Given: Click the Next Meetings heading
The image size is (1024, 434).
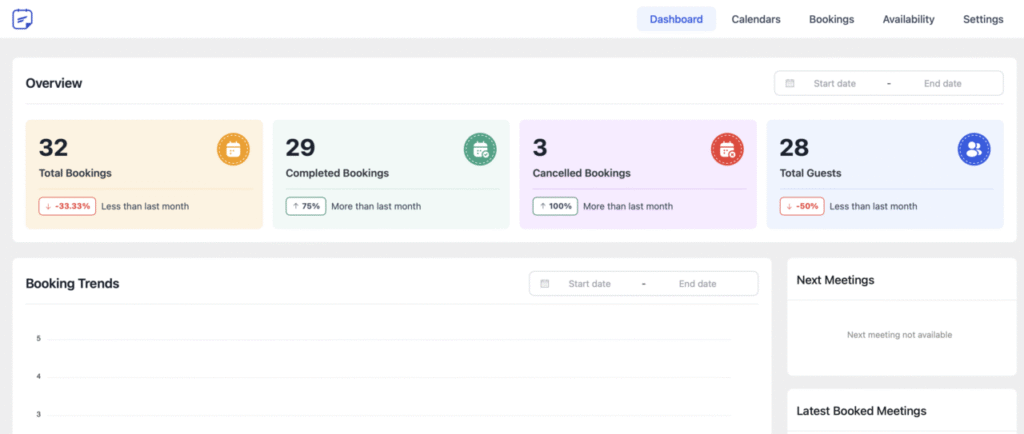Looking at the screenshot, I should coord(835,280).
